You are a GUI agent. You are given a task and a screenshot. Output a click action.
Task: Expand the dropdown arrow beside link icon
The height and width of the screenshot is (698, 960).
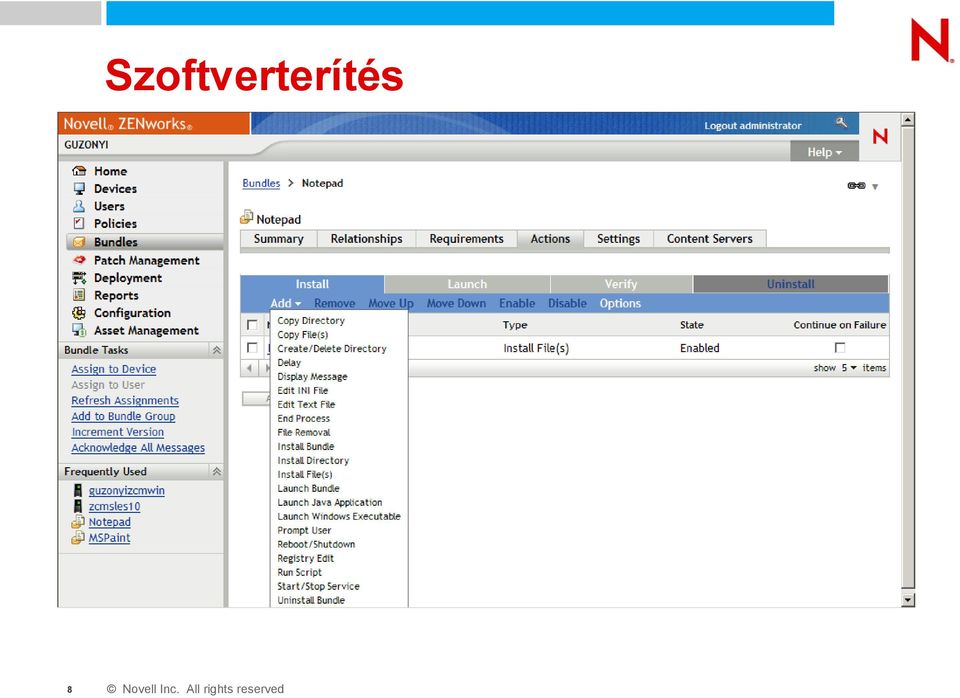pos(875,187)
